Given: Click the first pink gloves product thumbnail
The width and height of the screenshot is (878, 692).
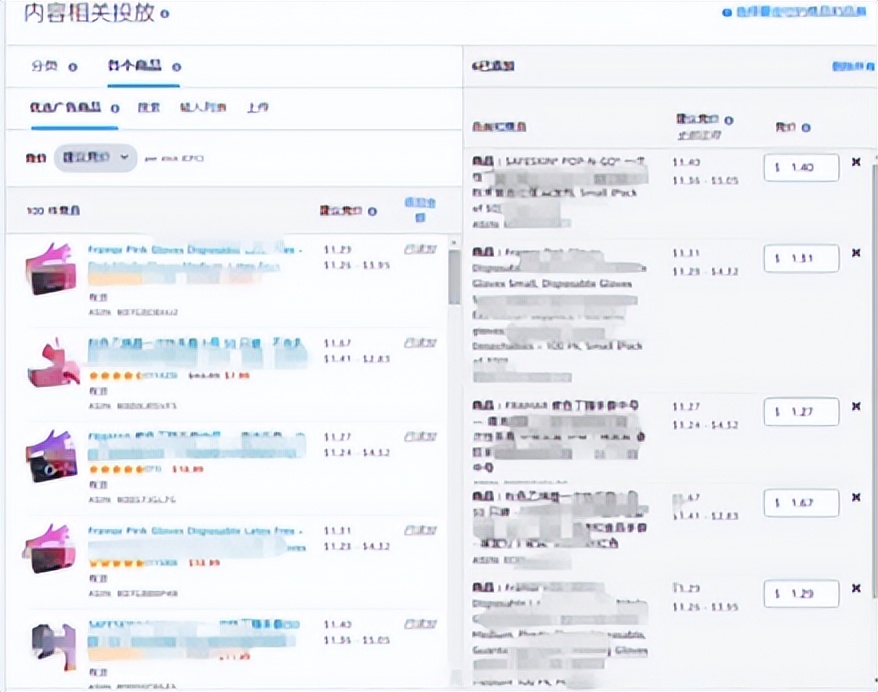Looking at the screenshot, I should pyautogui.click(x=51, y=265).
